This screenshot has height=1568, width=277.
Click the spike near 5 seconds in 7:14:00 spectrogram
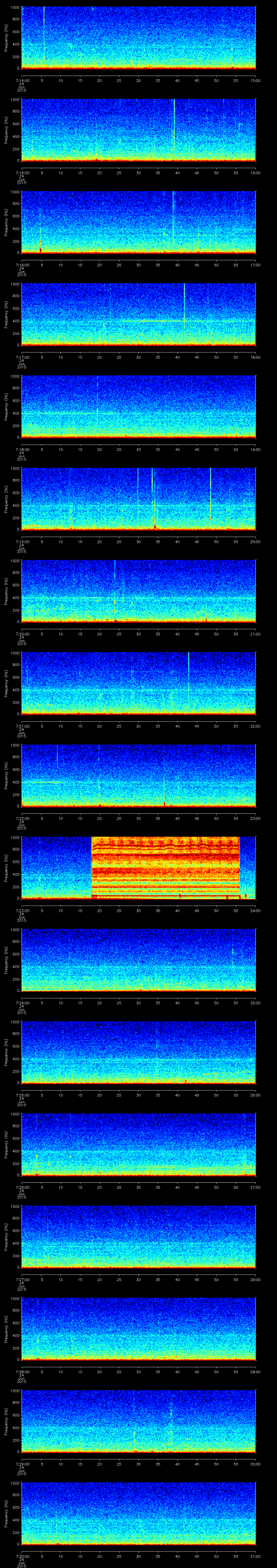coord(44,34)
